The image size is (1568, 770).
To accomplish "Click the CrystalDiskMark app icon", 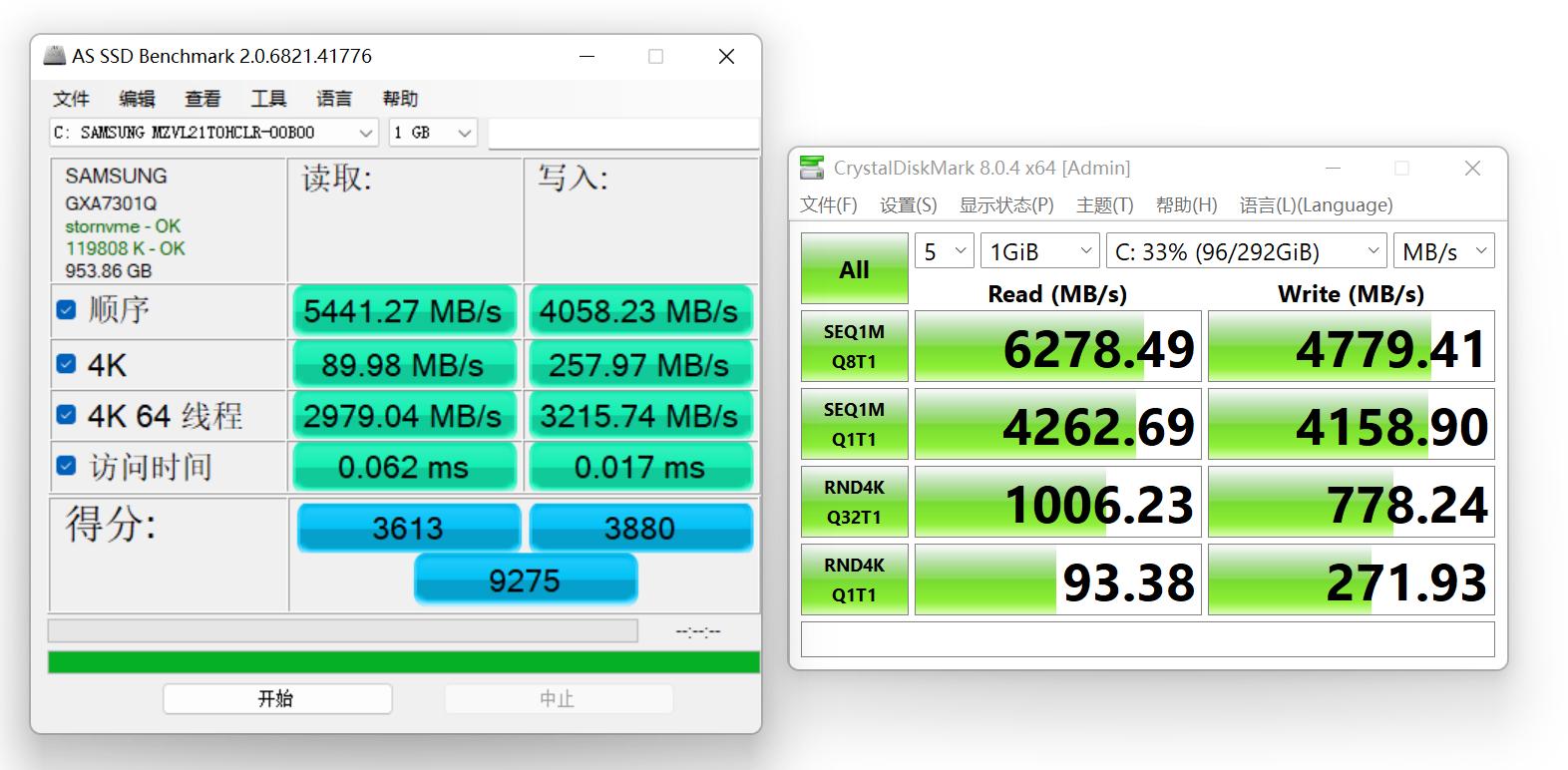I will pyautogui.click(x=813, y=168).
